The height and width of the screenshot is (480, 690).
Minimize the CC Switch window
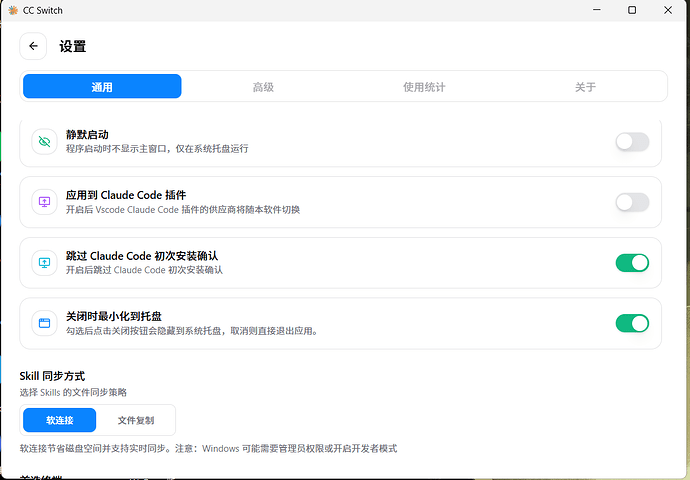[x=597, y=10]
